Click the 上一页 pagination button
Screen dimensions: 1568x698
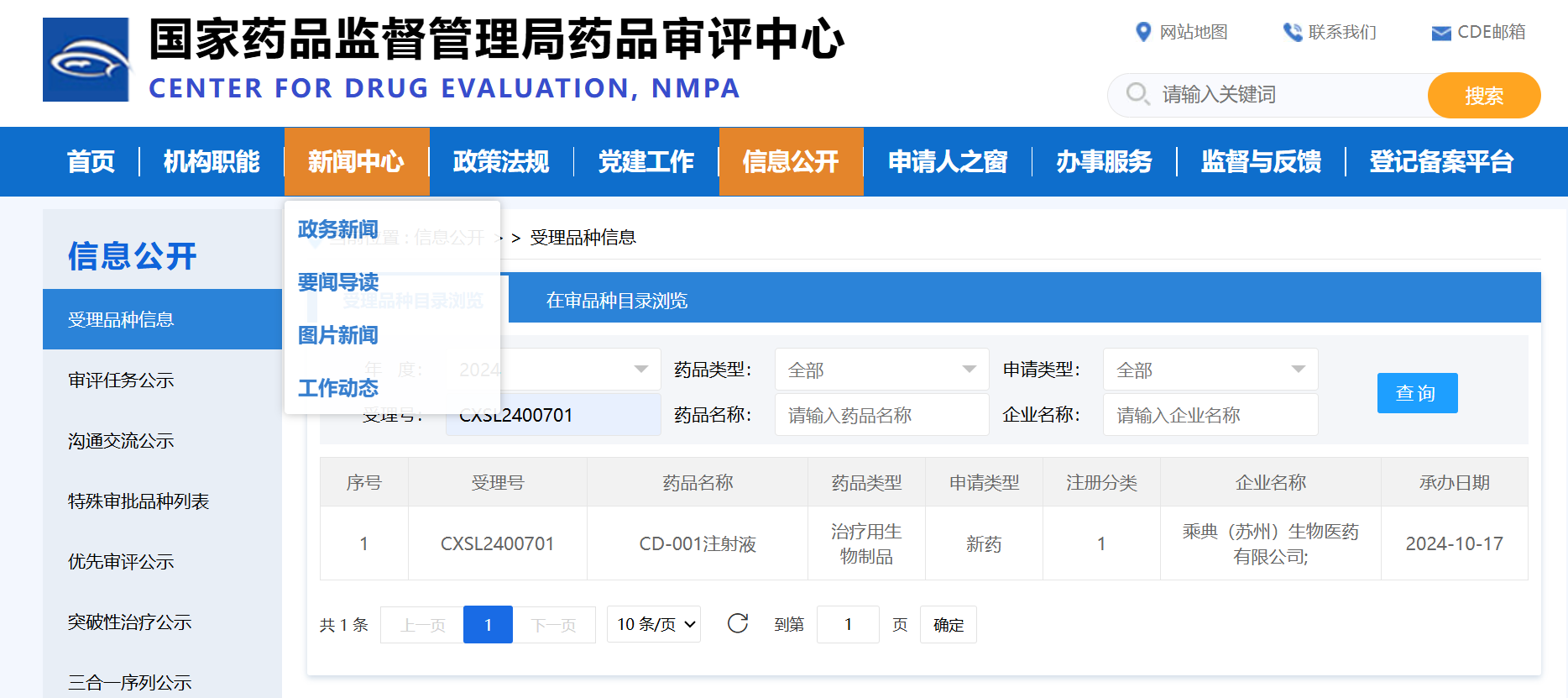pyautogui.click(x=422, y=625)
